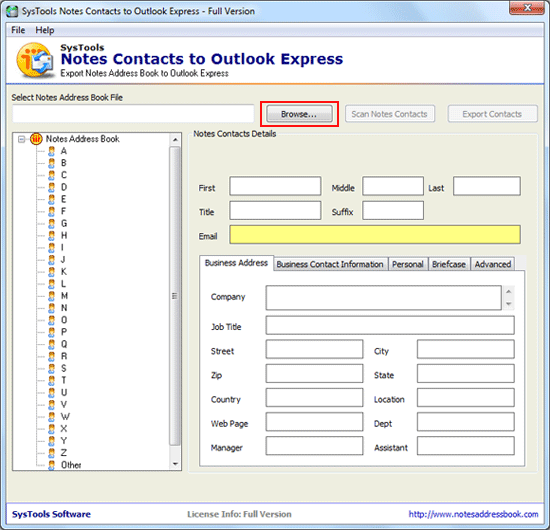The width and height of the screenshot is (550, 530).
Task: Click the Last name input field
Action: point(487,186)
